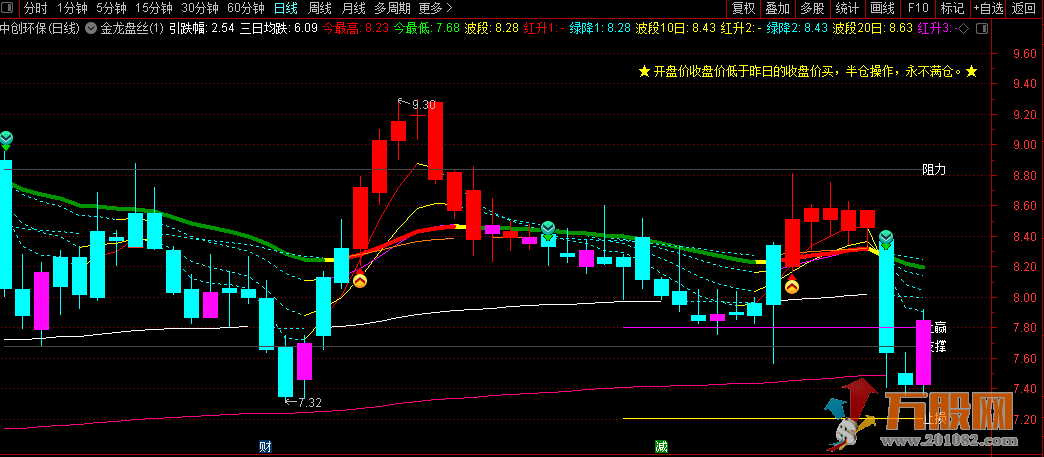Open the 画线 drawing tools
1044x457 pixels.
882,9
